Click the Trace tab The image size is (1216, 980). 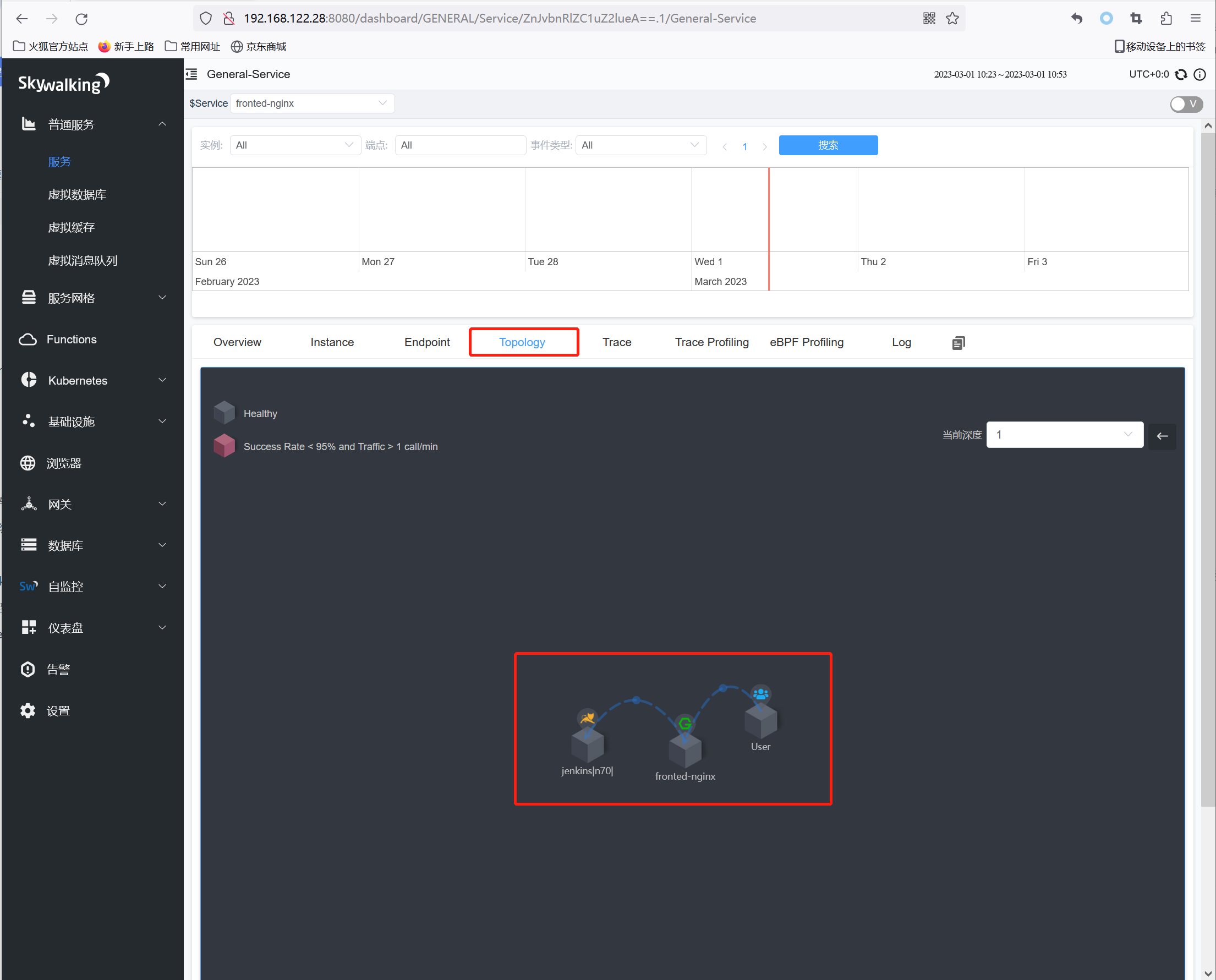pyautogui.click(x=616, y=342)
